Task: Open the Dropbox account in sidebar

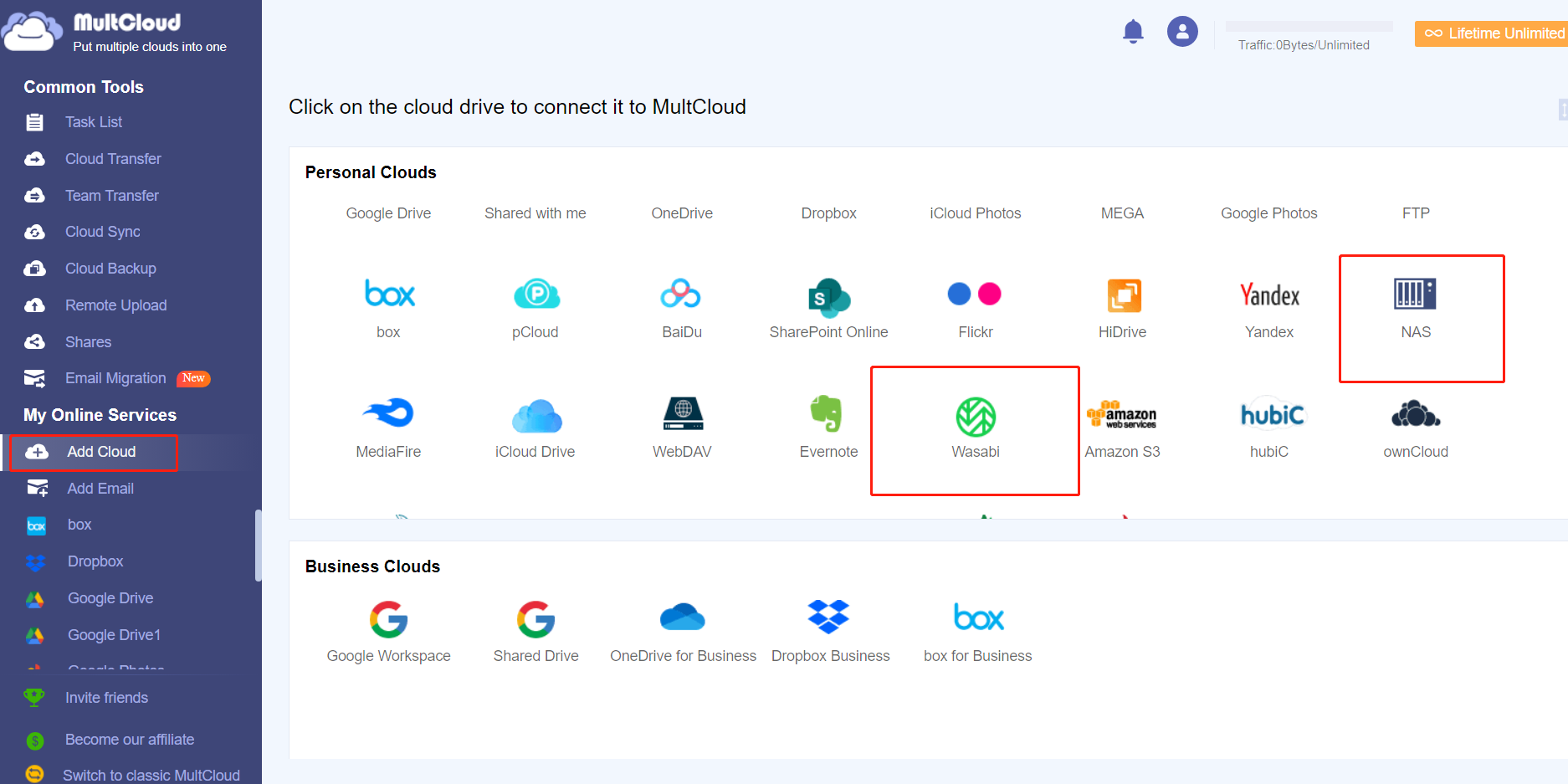Action: pyautogui.click(x=95, y=561)
